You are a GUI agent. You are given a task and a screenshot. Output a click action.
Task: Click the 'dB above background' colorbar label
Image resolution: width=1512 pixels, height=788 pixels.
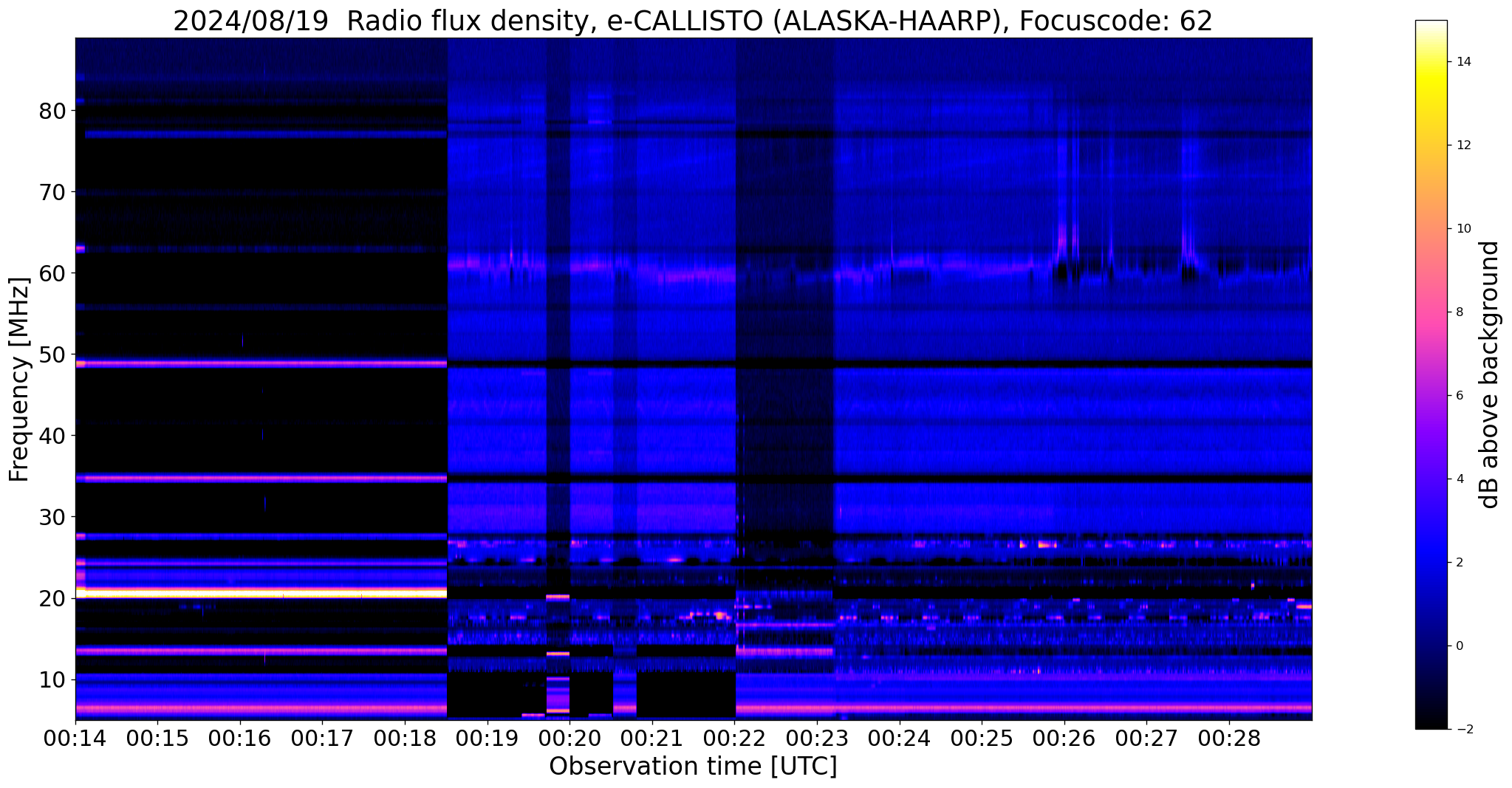point(1489,374)
